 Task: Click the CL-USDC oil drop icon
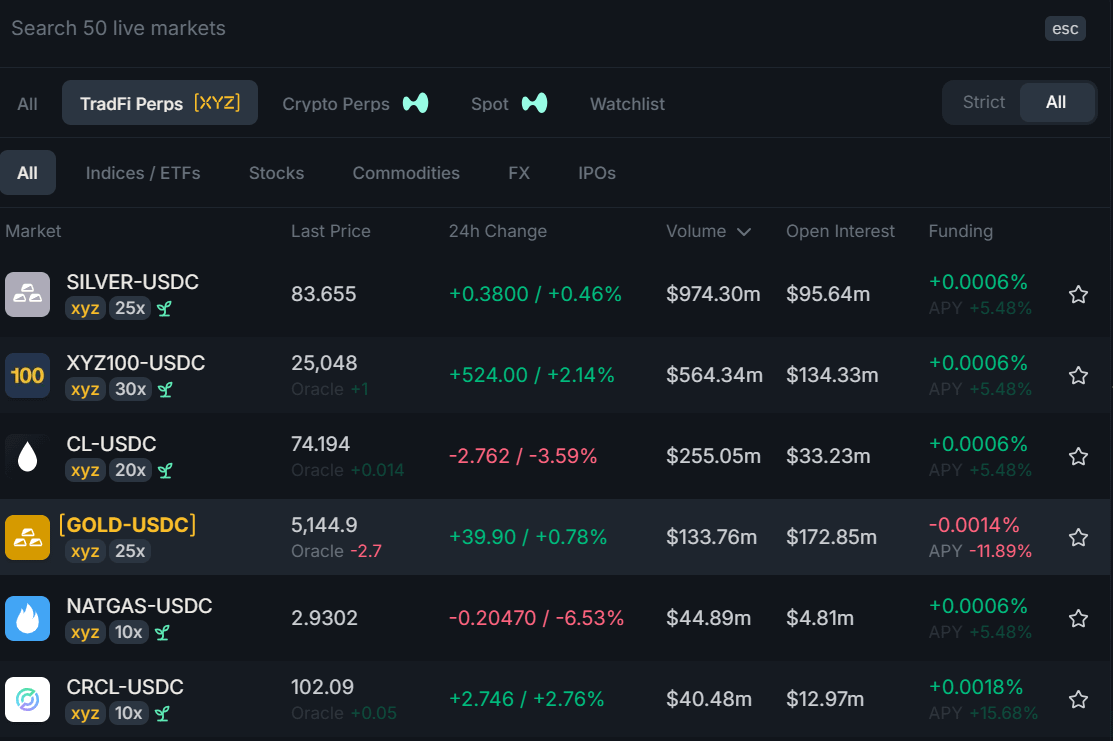(27, 457)
